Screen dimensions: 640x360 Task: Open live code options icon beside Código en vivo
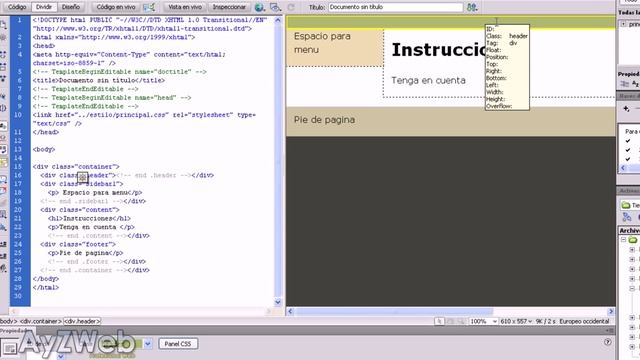pyautogui.click(x=149, y=7)
